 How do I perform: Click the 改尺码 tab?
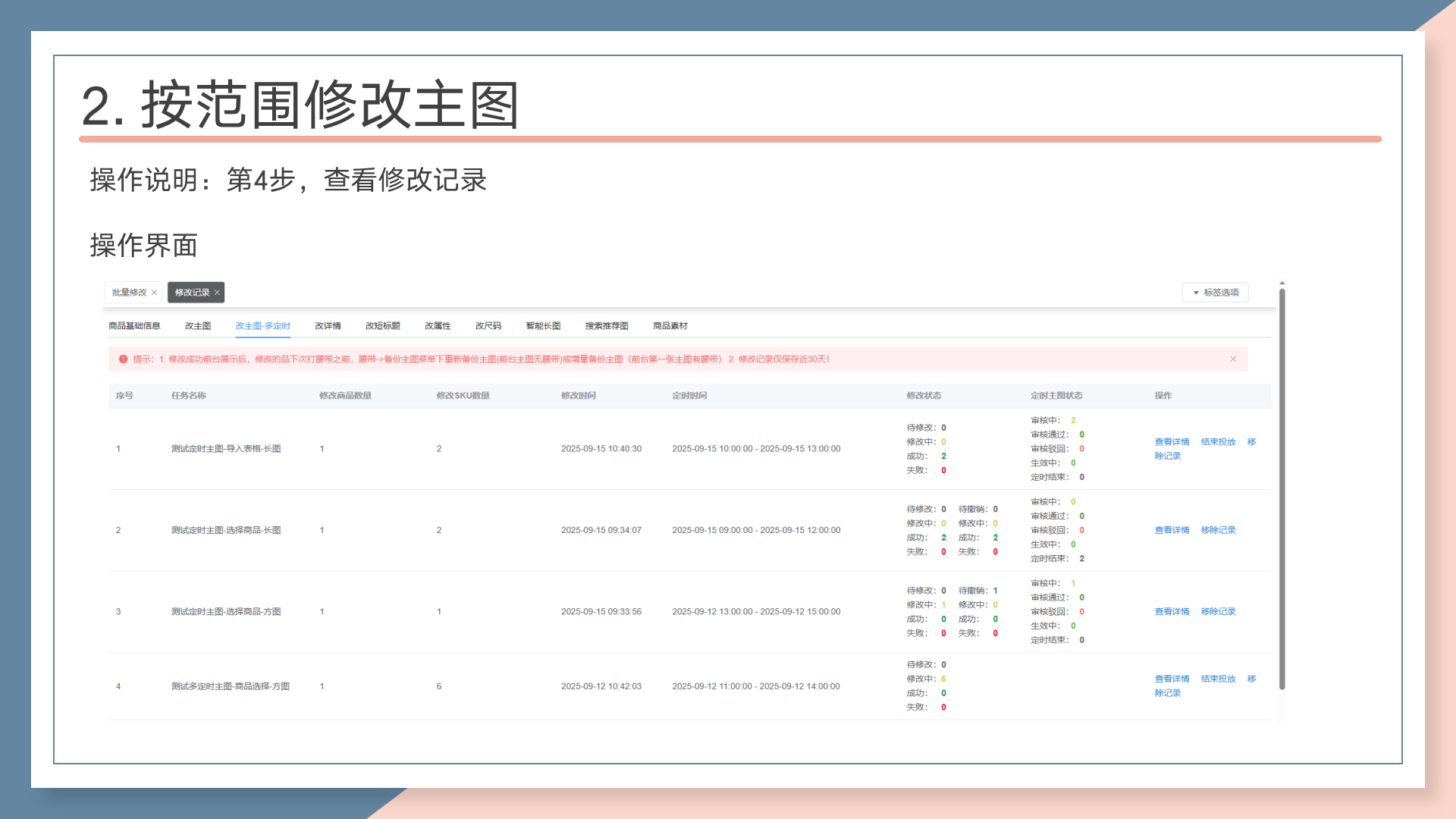pos(488,326)
